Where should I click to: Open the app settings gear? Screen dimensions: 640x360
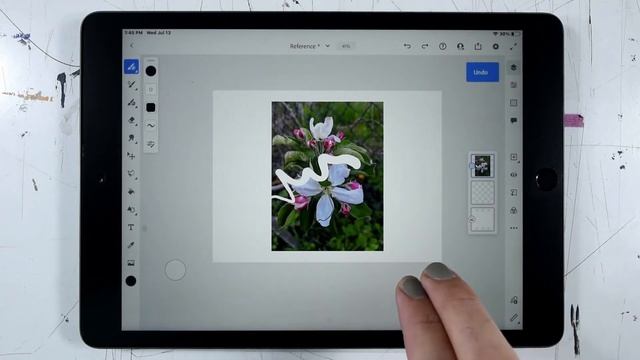coord(496,46)
